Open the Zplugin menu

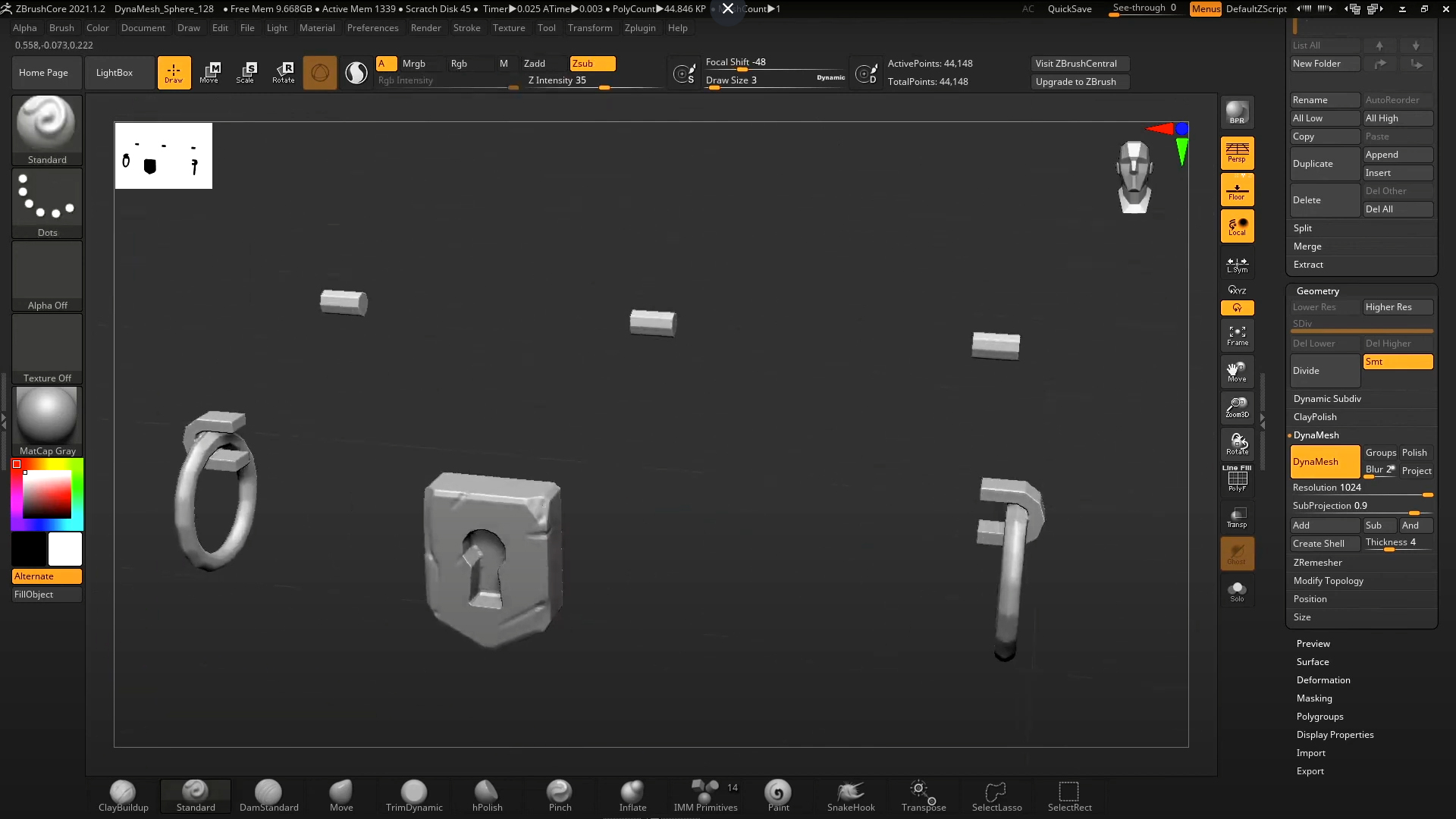640,28
